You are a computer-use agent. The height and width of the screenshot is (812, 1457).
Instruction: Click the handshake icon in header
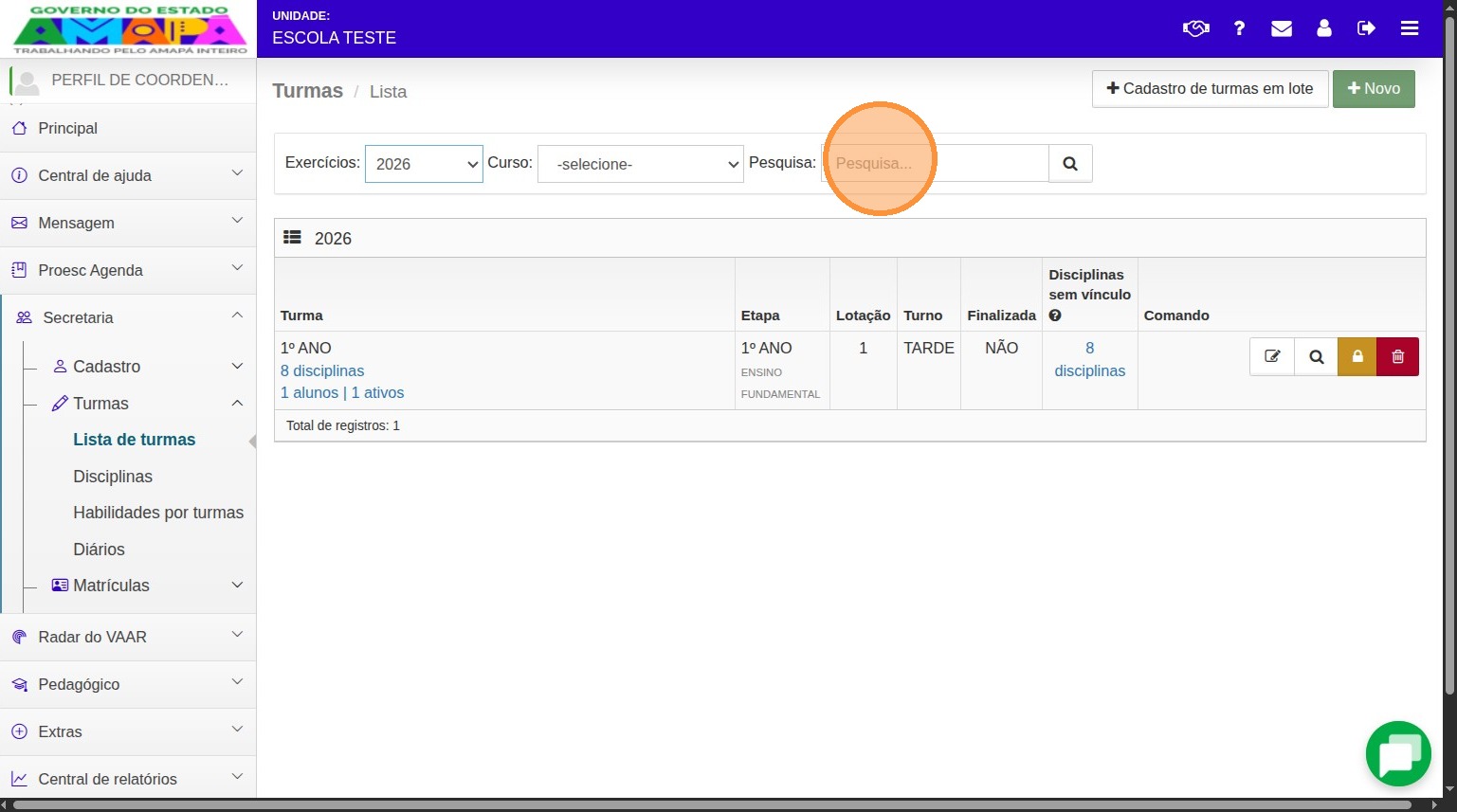1196,28
